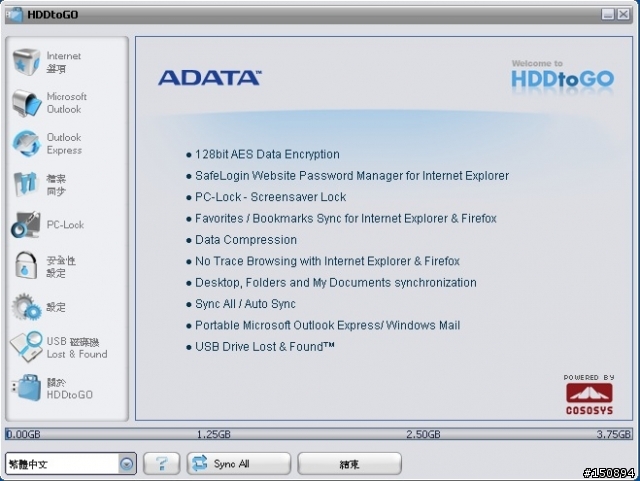Select the 安全性設定 security label
The height and width of the screenshot is (481, 640).
coord(61,267)
